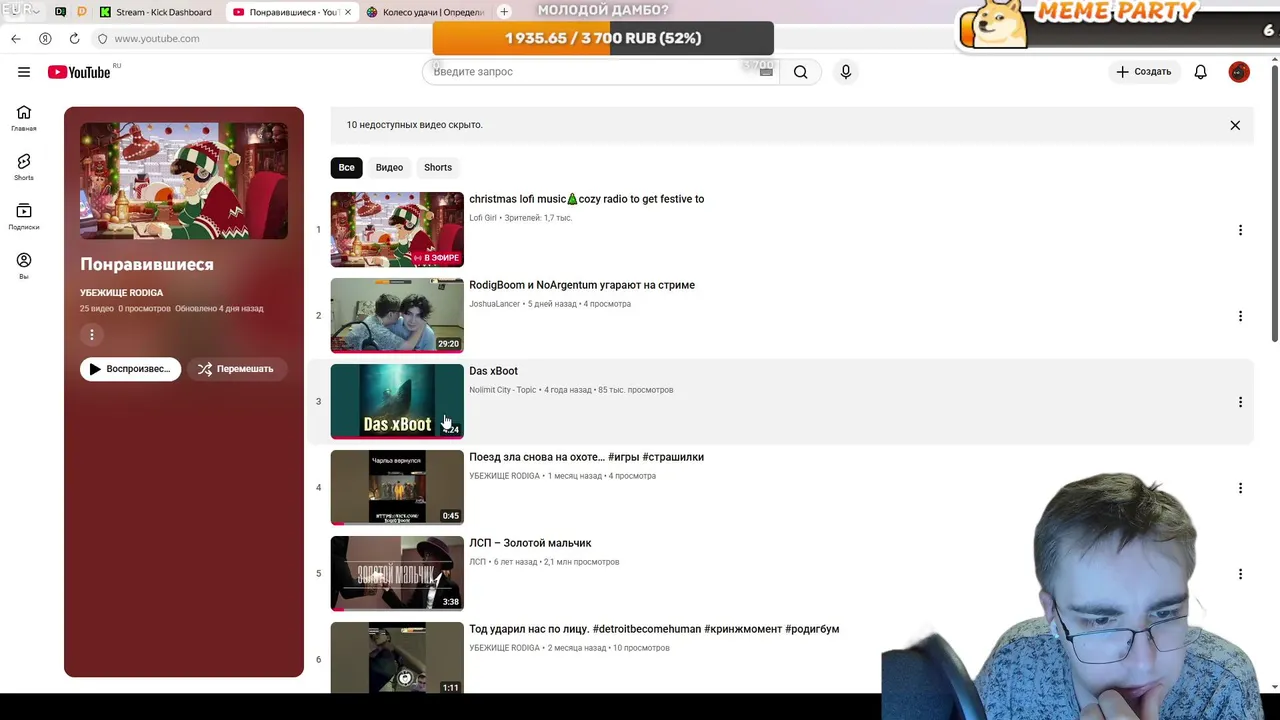Open Shorts in the left sidebar

(x=24, y=167)
